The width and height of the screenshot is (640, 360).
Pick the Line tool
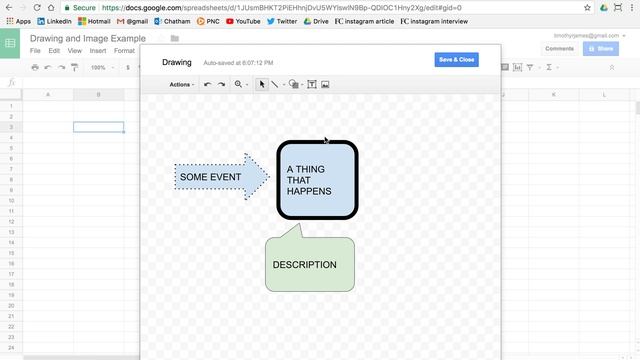(275, 84)
